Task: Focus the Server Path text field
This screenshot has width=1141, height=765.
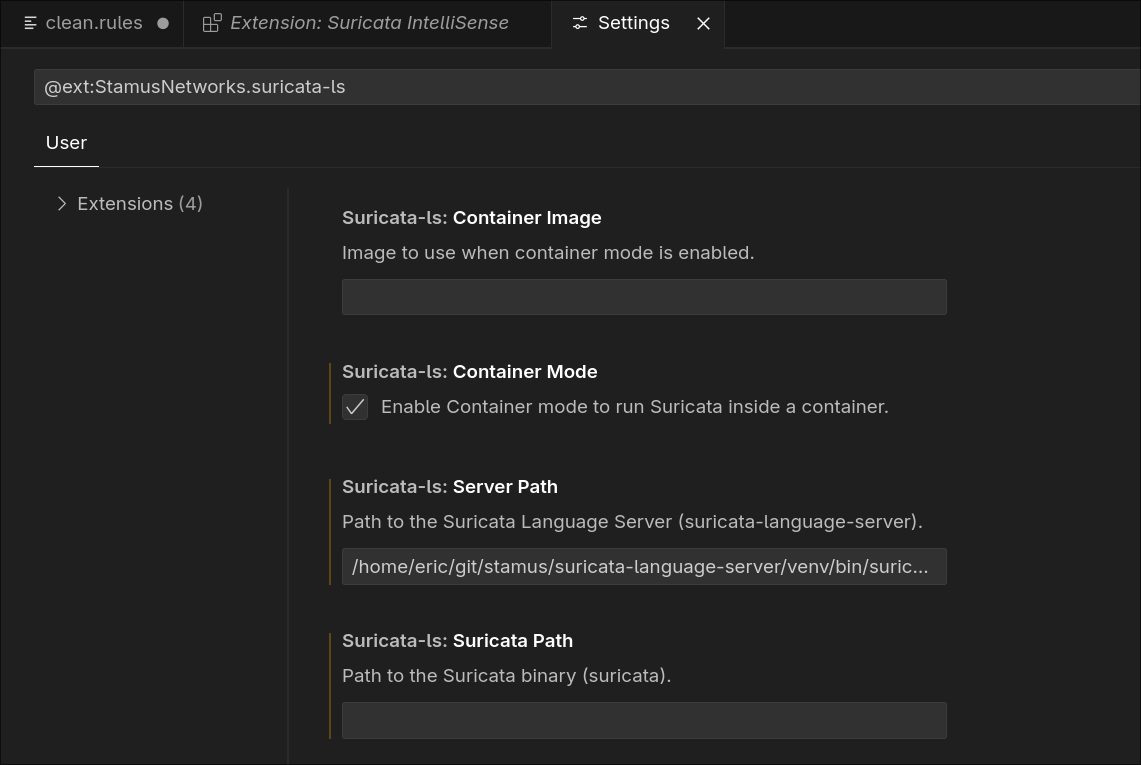Action: pos(644,566)
